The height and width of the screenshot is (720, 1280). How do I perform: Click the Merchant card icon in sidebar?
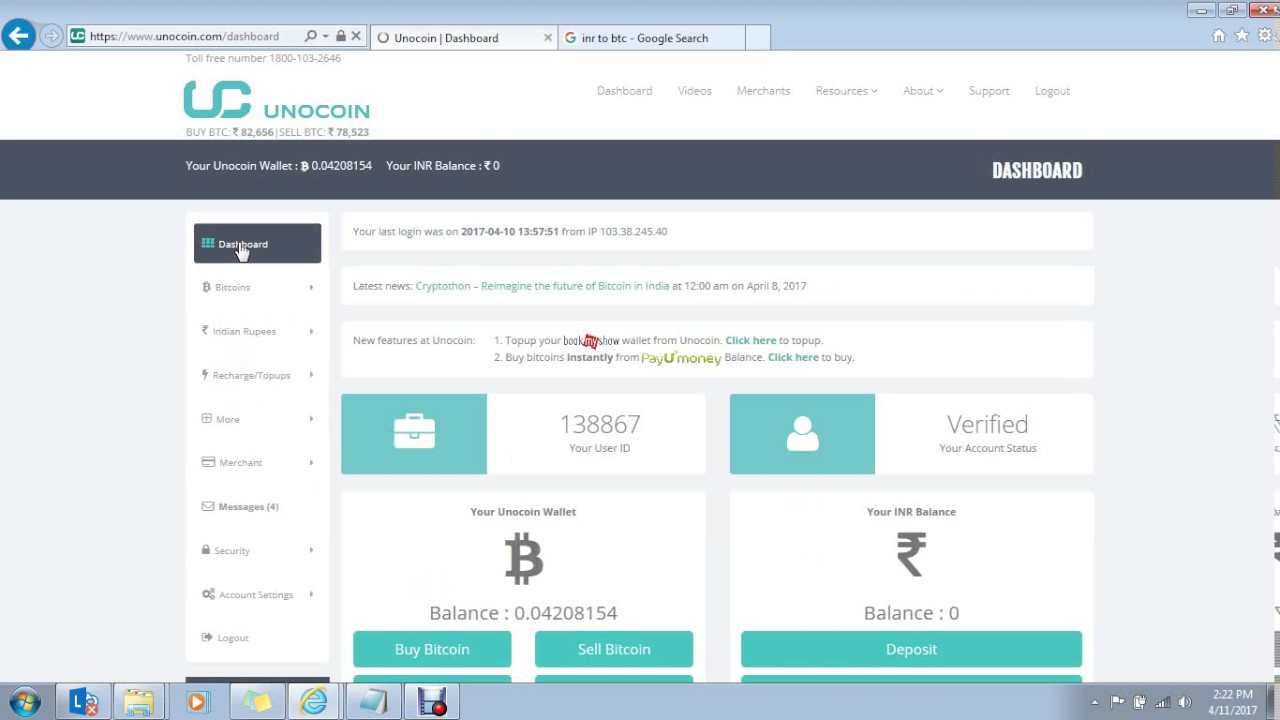(208, 462)
